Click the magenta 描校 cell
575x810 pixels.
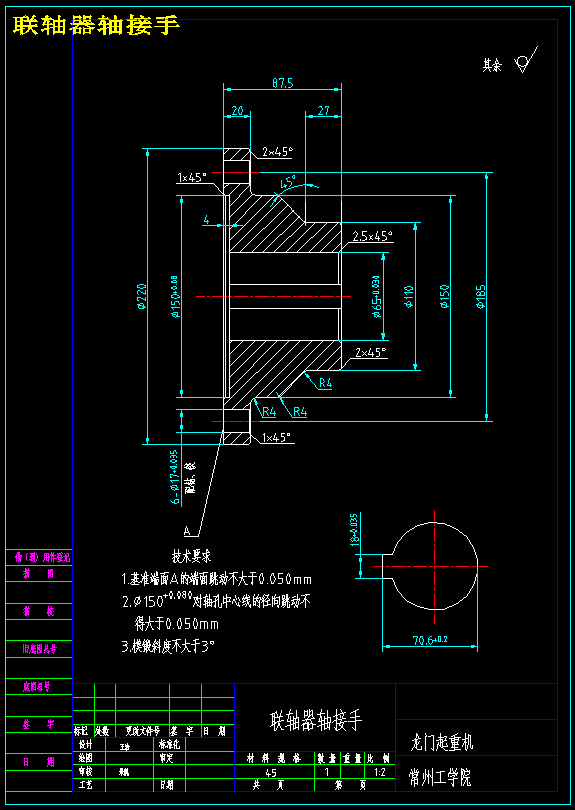click(x=39, y=612)
